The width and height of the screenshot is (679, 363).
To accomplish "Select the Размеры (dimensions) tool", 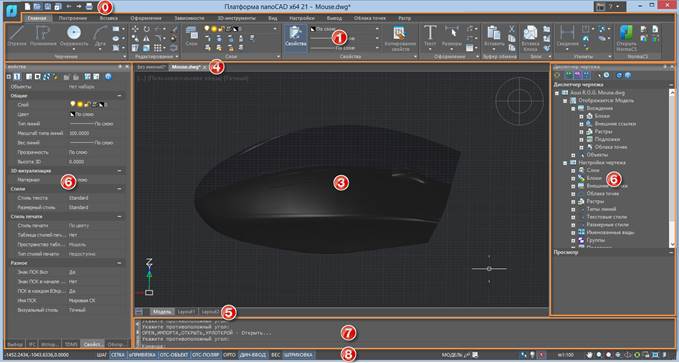I will pyautogui.click(x=452, y=36).
